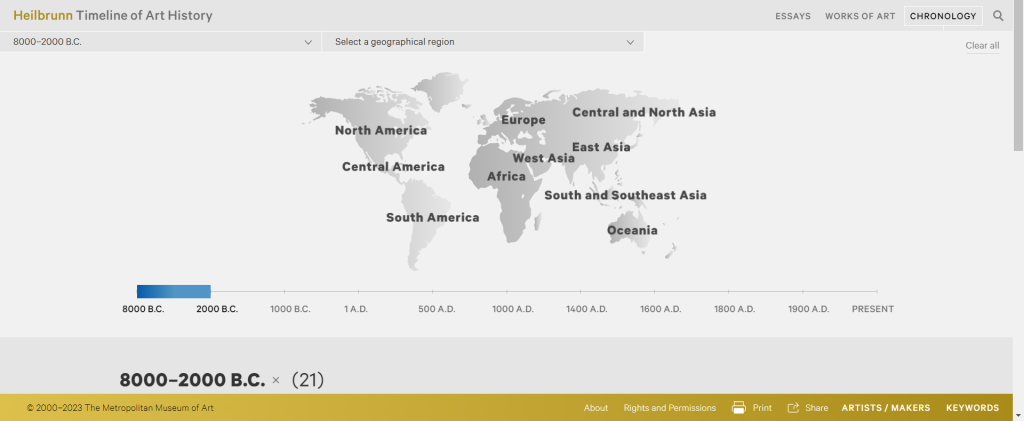Go to the Works of Art tab
The height and width of the screenshot is (421, 1024).
coord(860,16)
